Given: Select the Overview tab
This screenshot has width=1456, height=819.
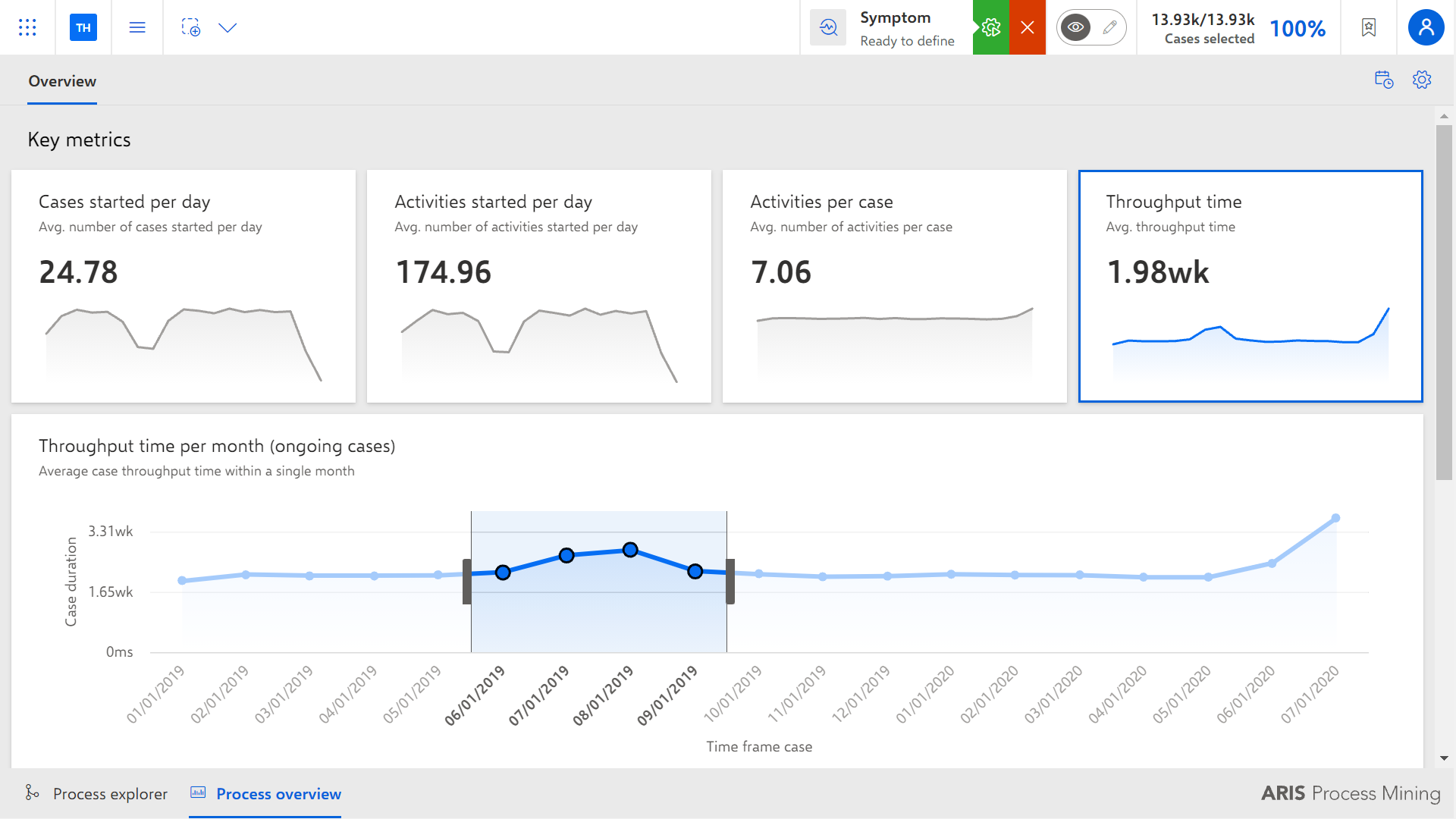Looking at the screenshot, I should click(x=62, y=81).
